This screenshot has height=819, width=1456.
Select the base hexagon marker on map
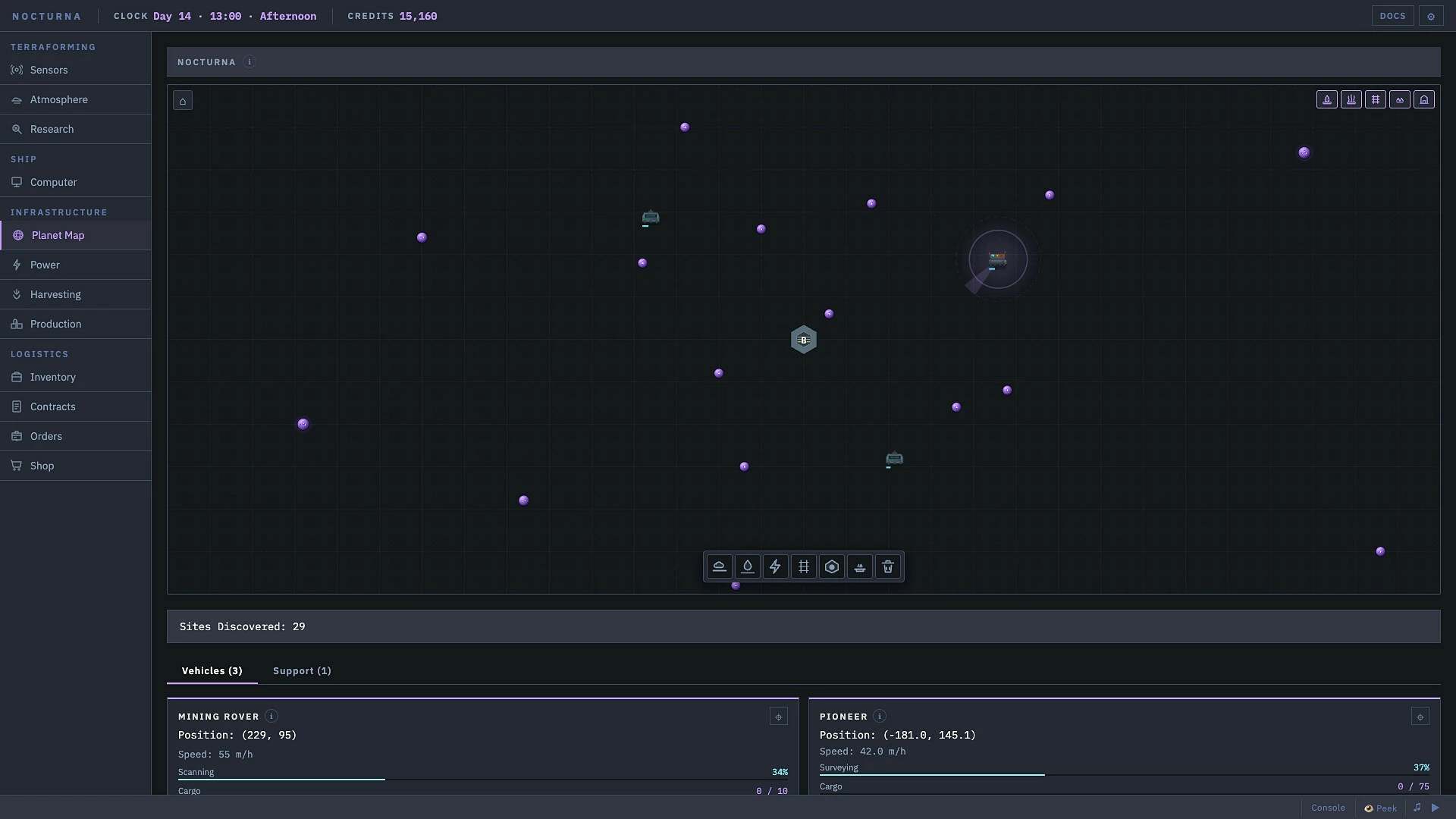tap(804, 340)
